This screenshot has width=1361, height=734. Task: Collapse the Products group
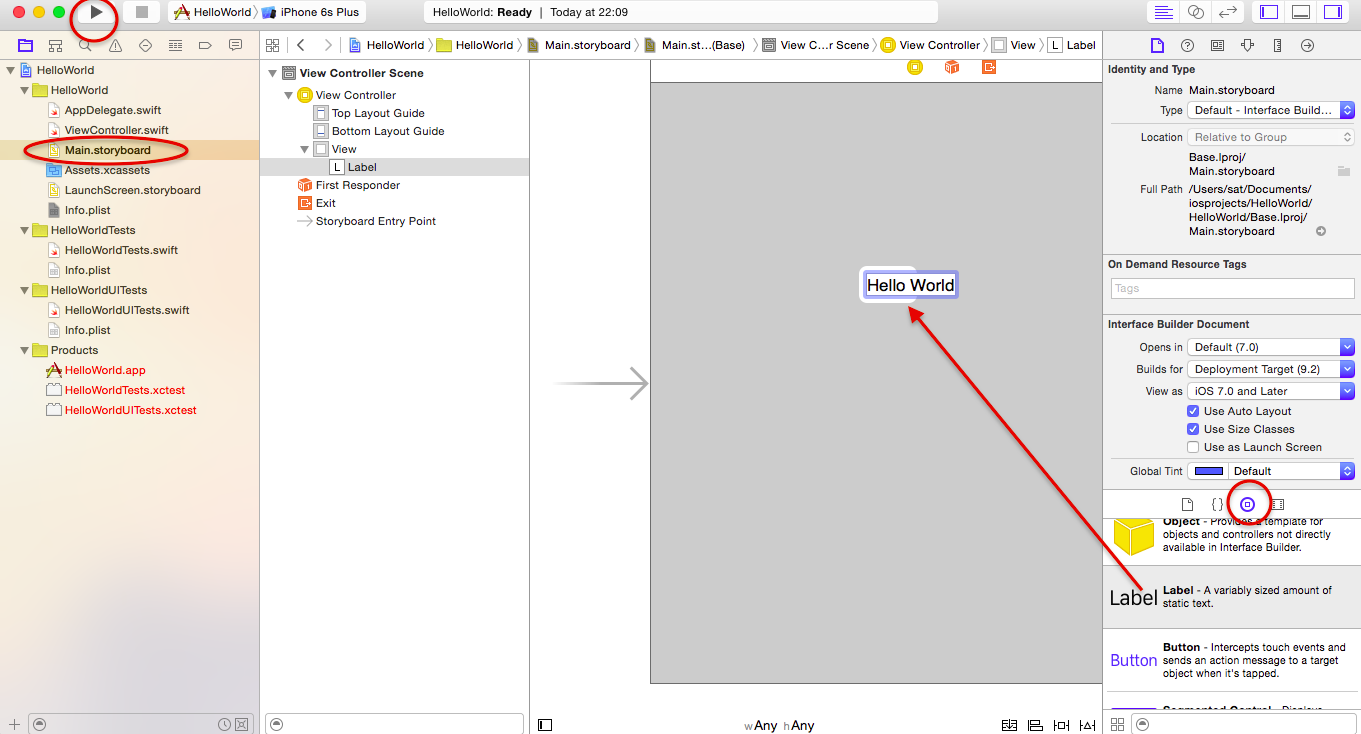click(x=25, y=350)
